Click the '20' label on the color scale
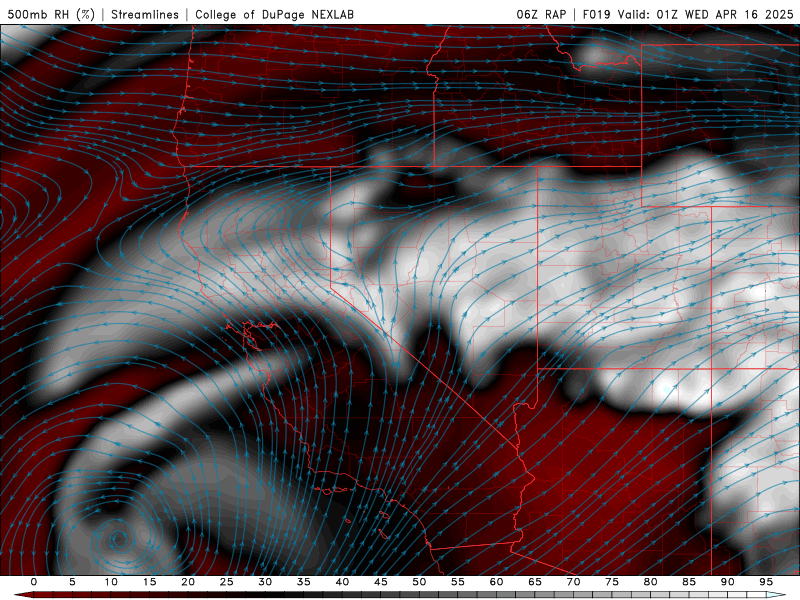The width and height of the screenshot is (800, 600). click(188, 582)
